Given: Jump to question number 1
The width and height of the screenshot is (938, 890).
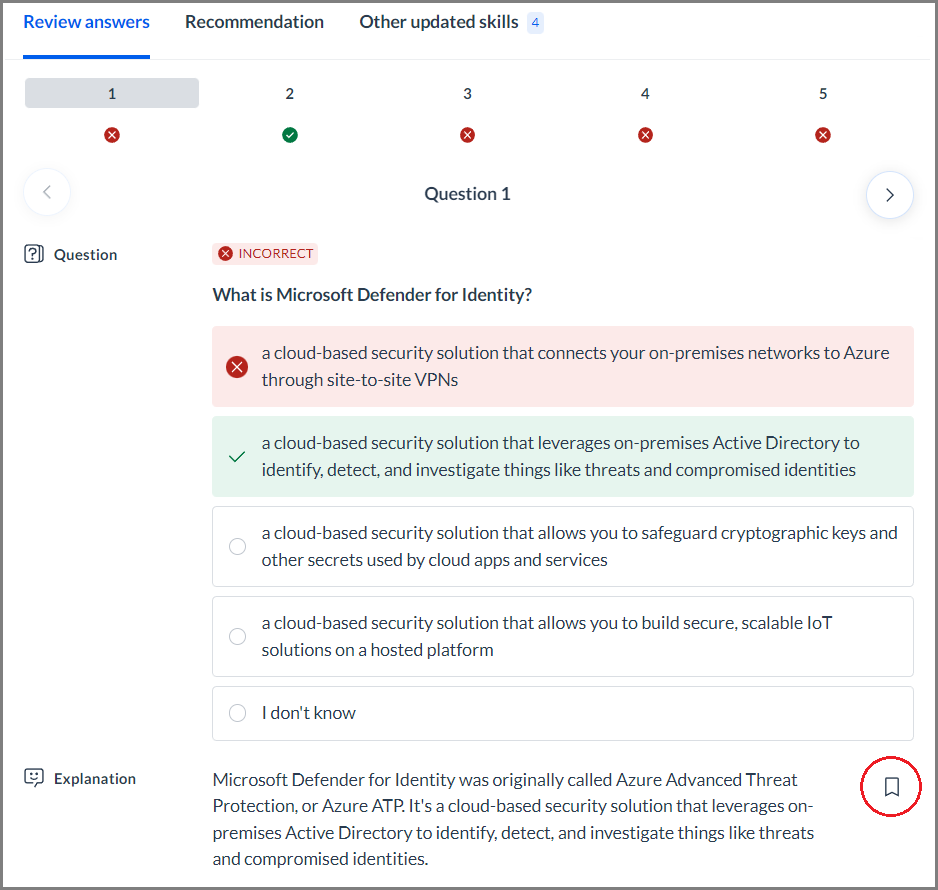Looking at the screenshot, I should (x=112, y=93).
